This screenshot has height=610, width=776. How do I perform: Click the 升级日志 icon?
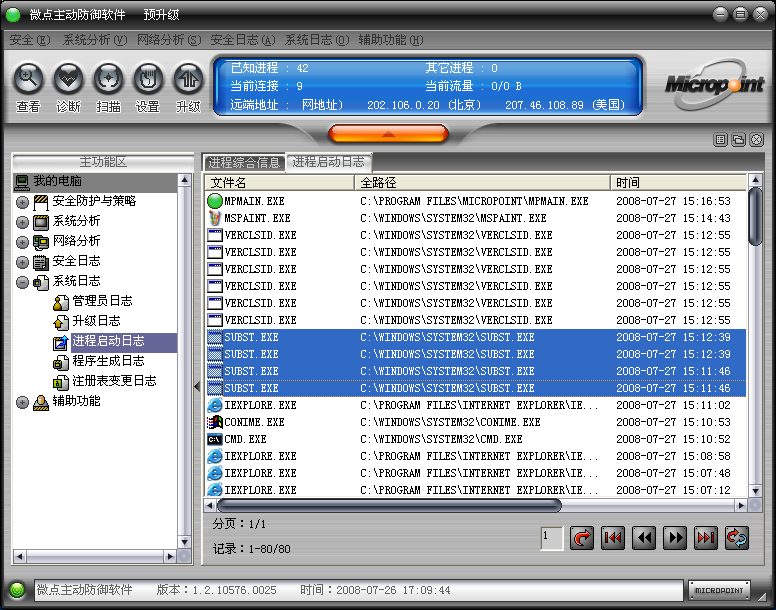[x=60, y=322]
